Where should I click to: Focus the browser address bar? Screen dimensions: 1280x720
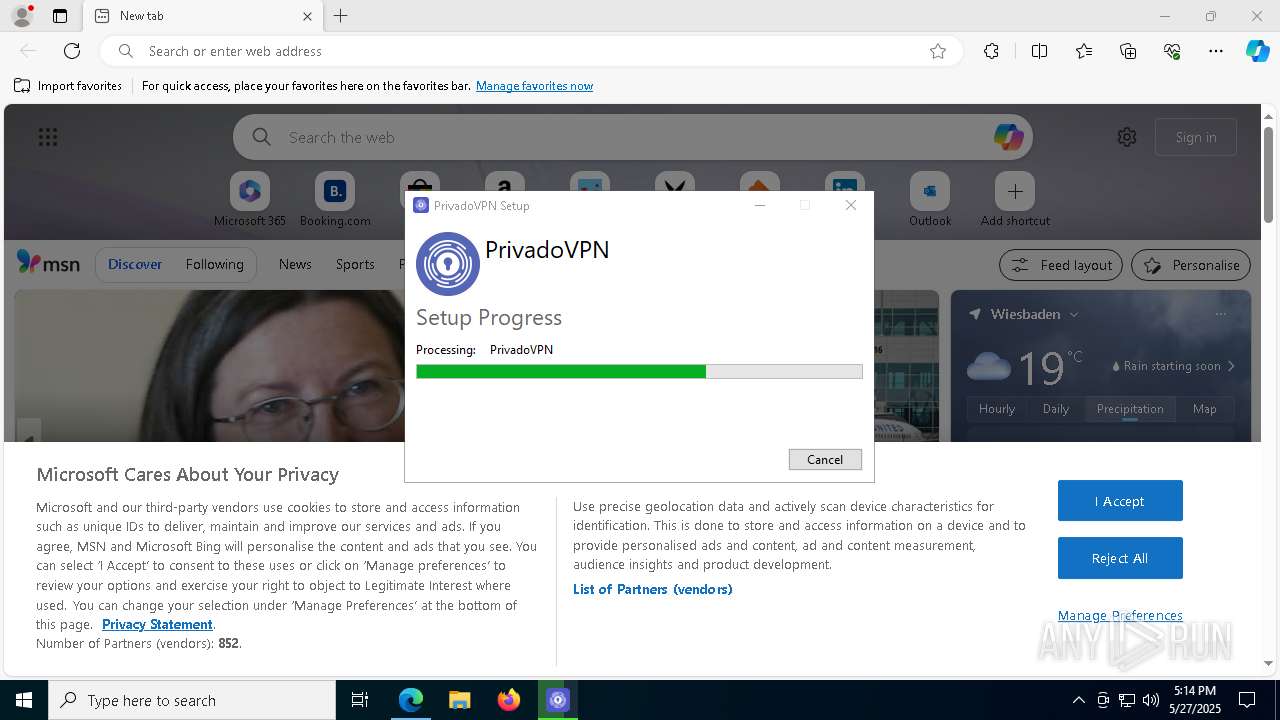click(530, 51)
